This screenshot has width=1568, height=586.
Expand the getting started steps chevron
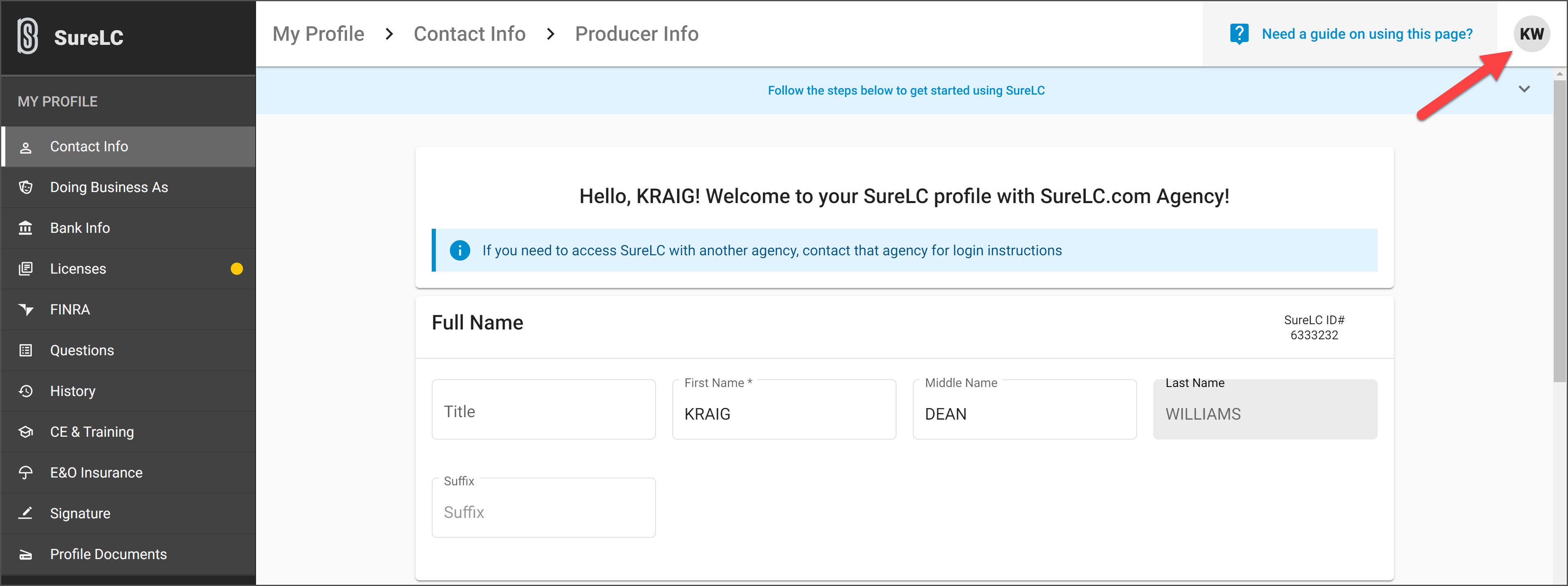pyautogui.click(x=1524, y=90)
